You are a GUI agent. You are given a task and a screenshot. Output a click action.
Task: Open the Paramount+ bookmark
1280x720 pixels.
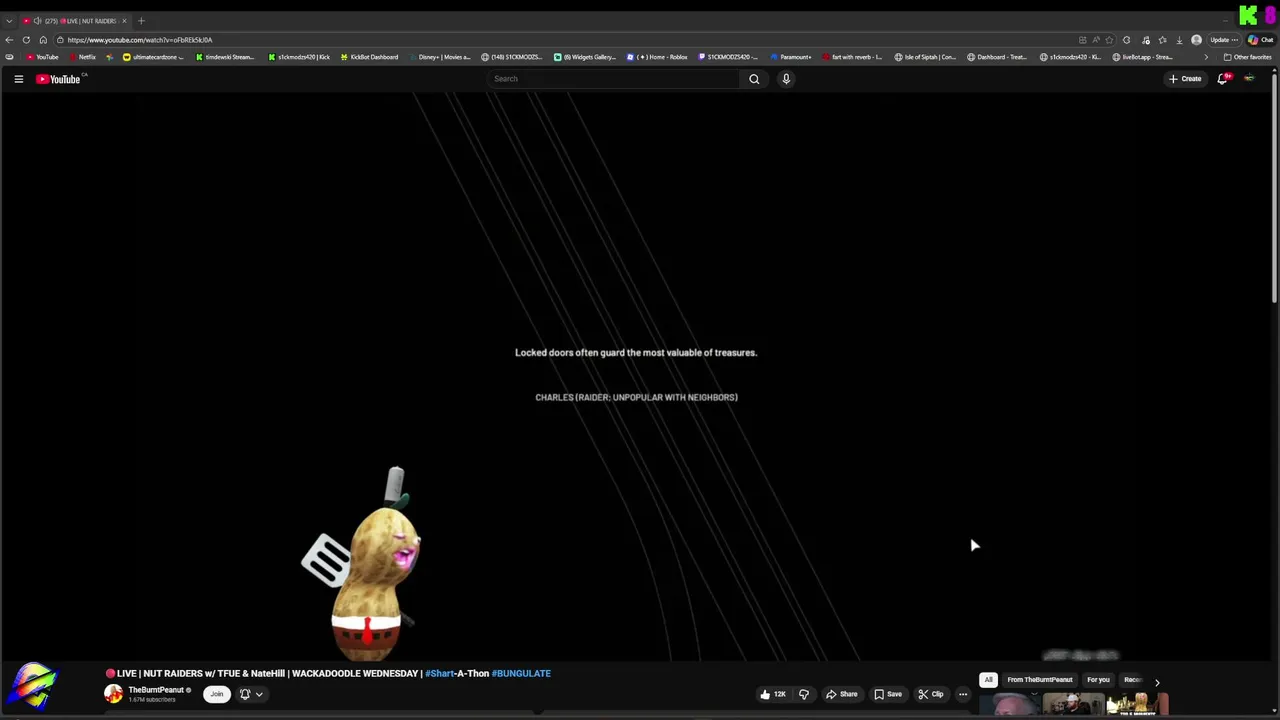pyautogui.click(x=790, y=57)
